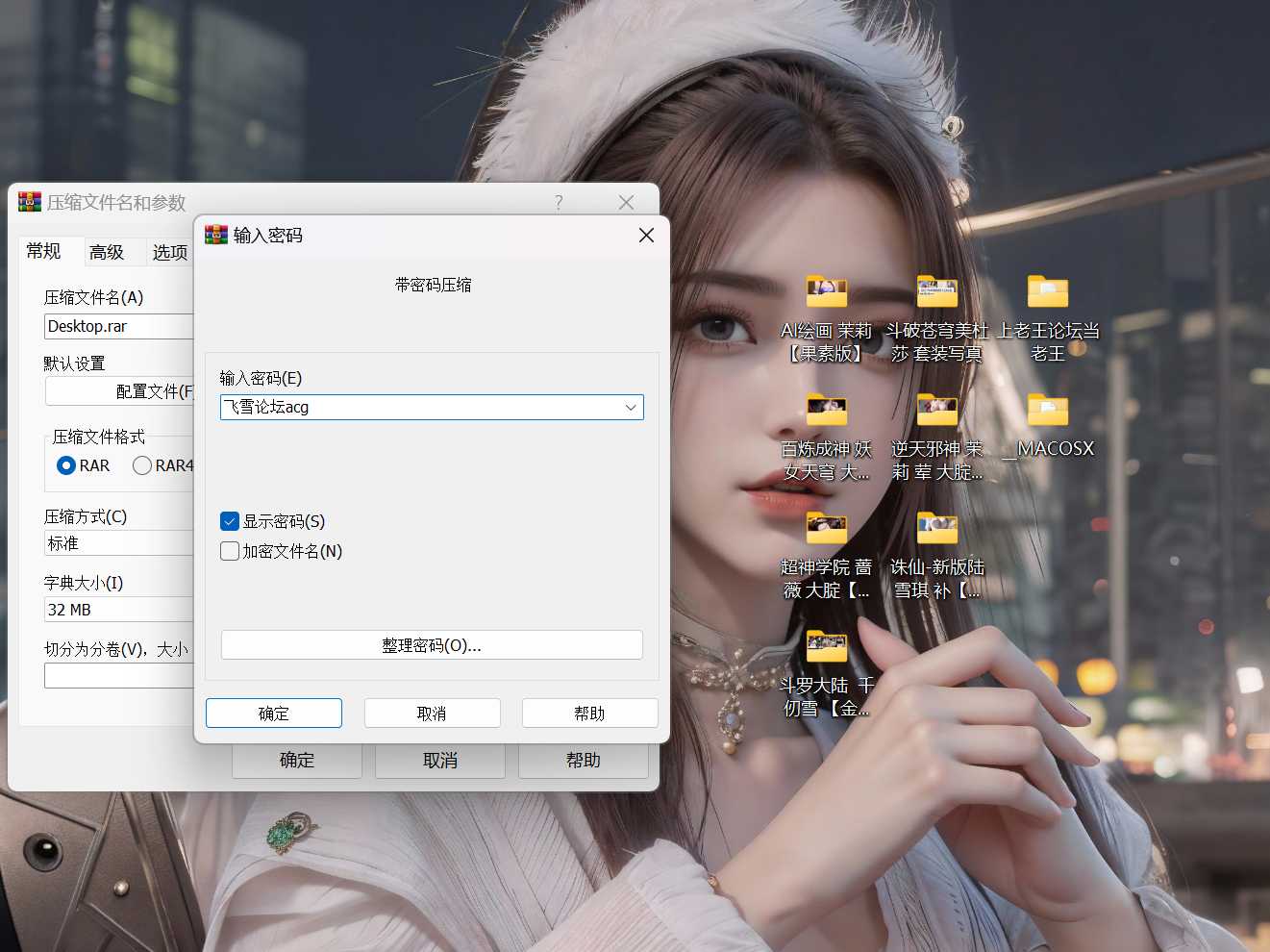Switch to the 高级 tab
Viewport: 1270px width, 952px height.
click(107, 253)
